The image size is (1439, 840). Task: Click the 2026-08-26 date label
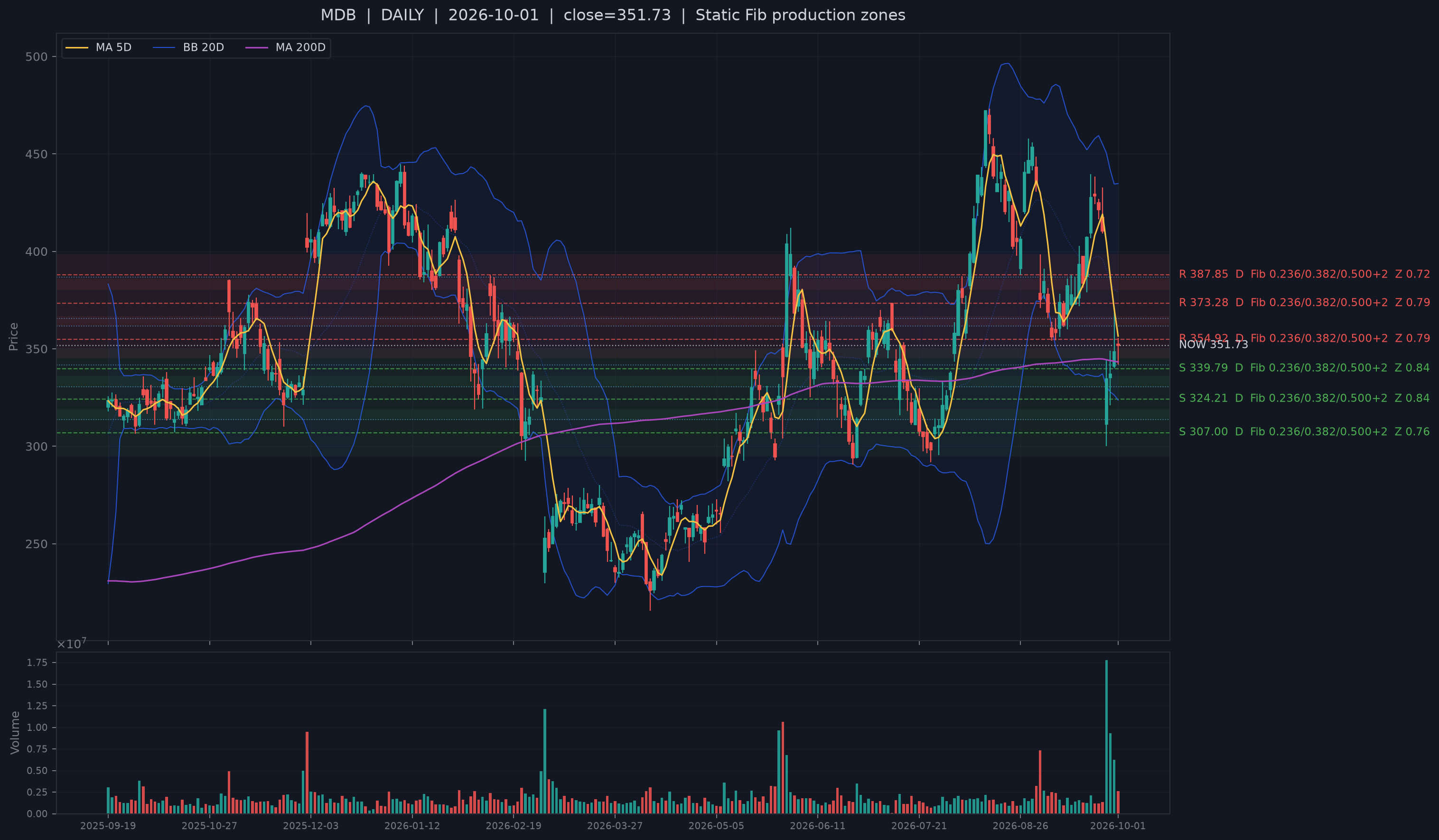(x=1020, y=826)
